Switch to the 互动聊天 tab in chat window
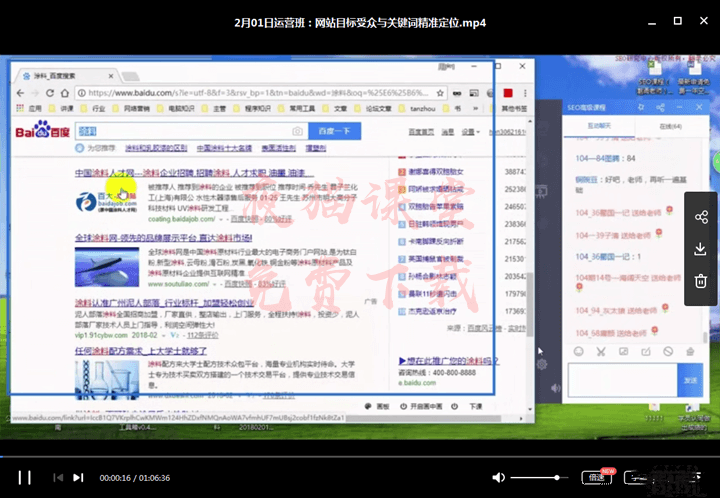This screenshot has width=720, height=498. [599, 126]
